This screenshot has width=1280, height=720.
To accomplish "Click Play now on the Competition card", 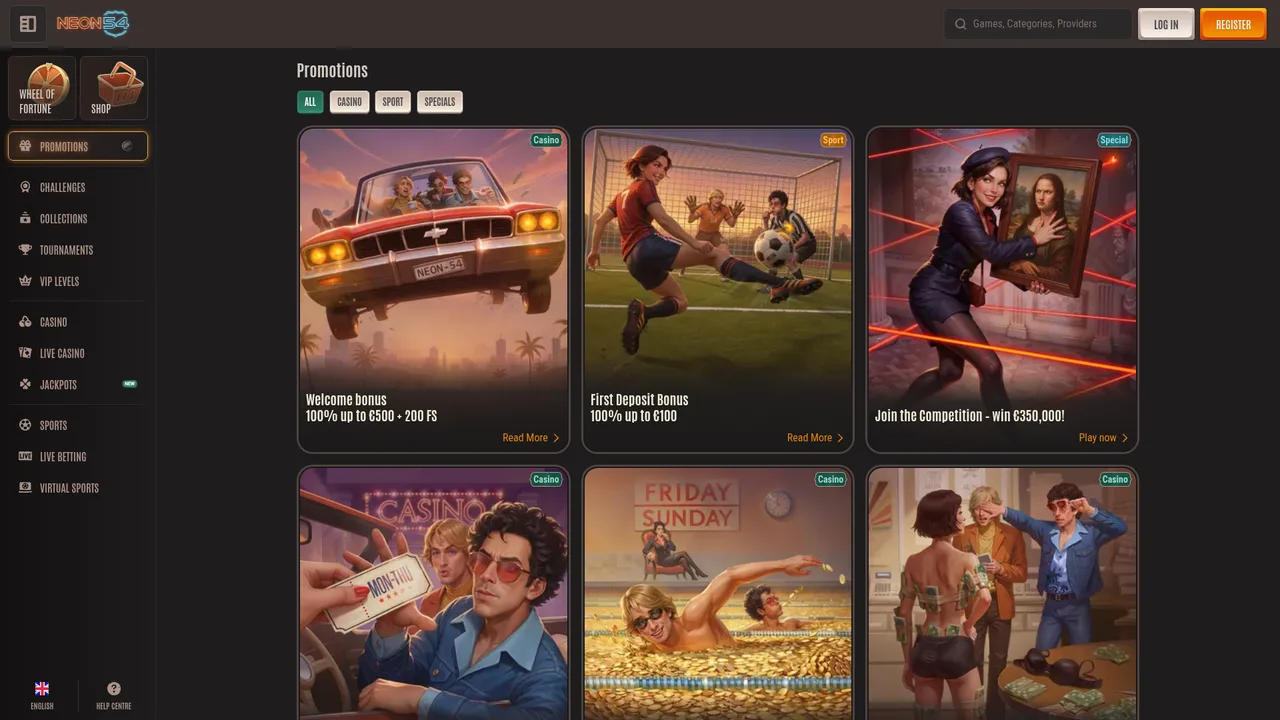I will coord(1103,438).
